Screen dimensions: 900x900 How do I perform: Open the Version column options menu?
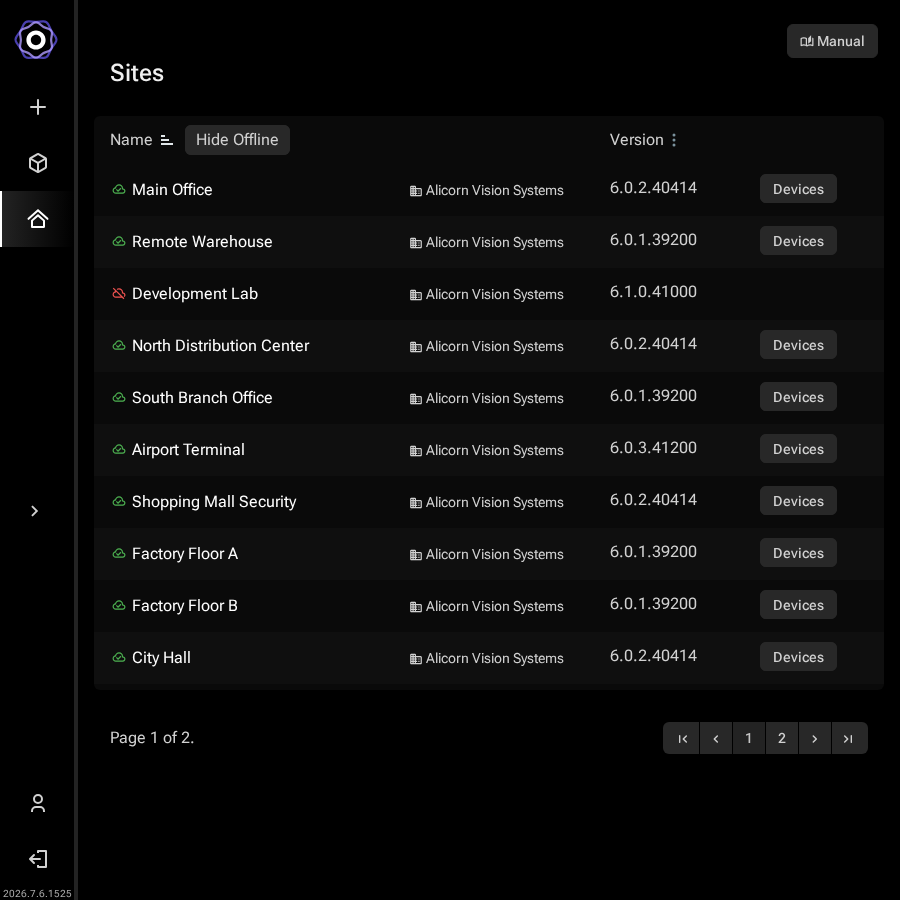click(x=674, y=140)
